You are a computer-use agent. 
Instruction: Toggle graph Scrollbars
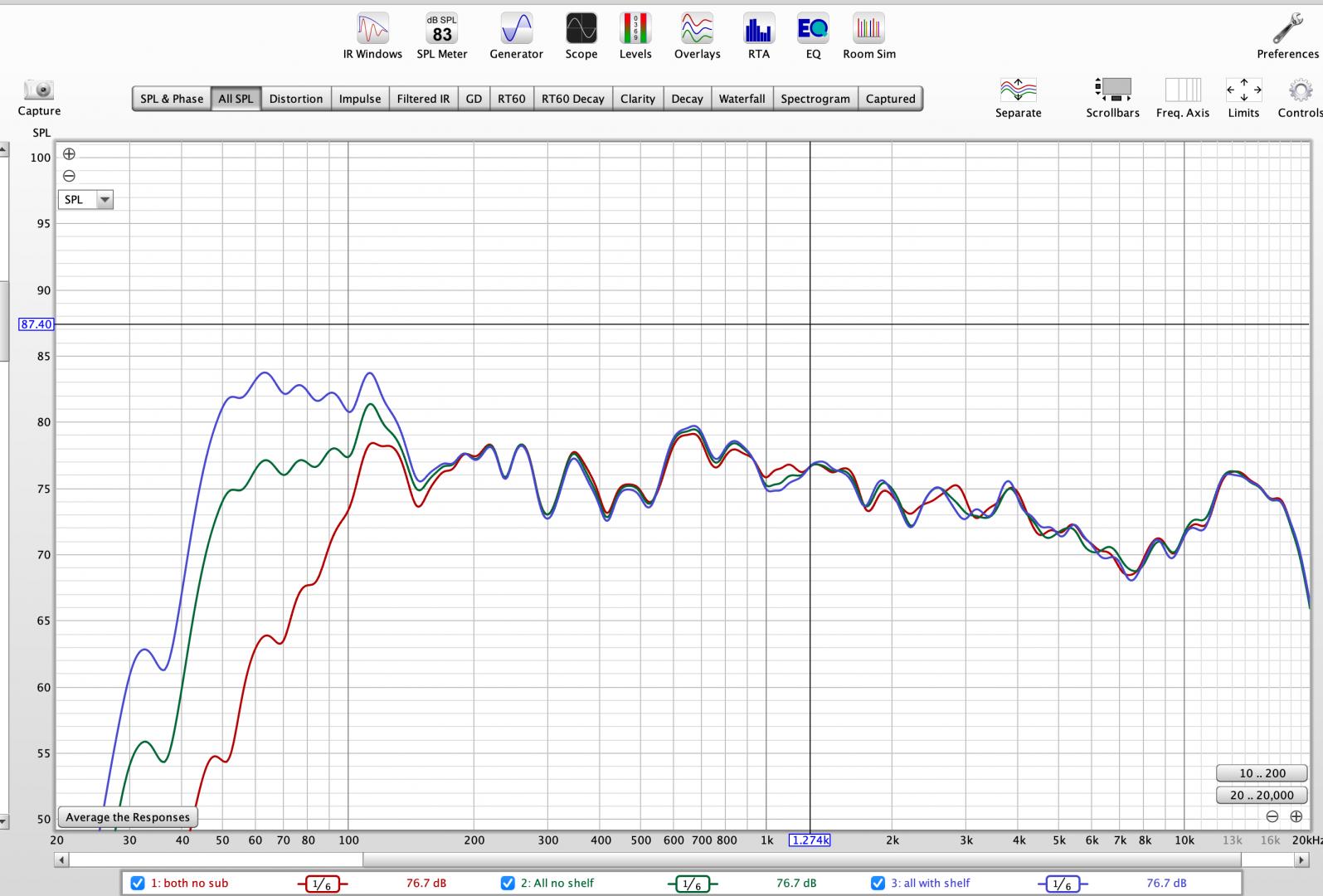tap(1112, 98)
